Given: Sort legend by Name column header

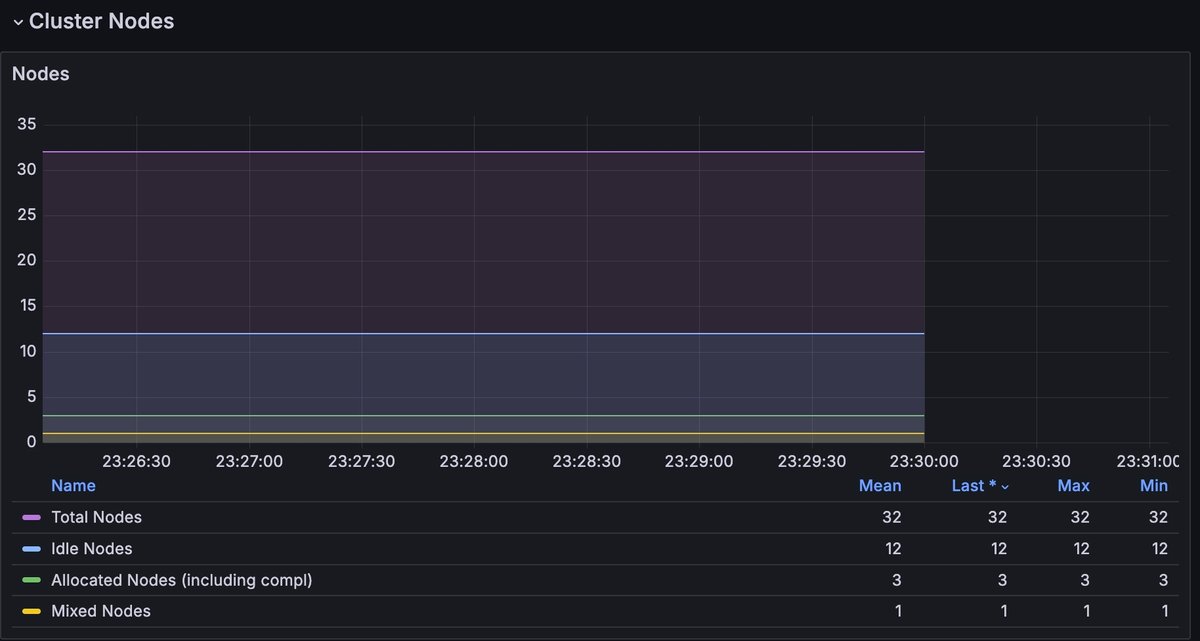Looking at the screenshot, I should tap(73, 486).
